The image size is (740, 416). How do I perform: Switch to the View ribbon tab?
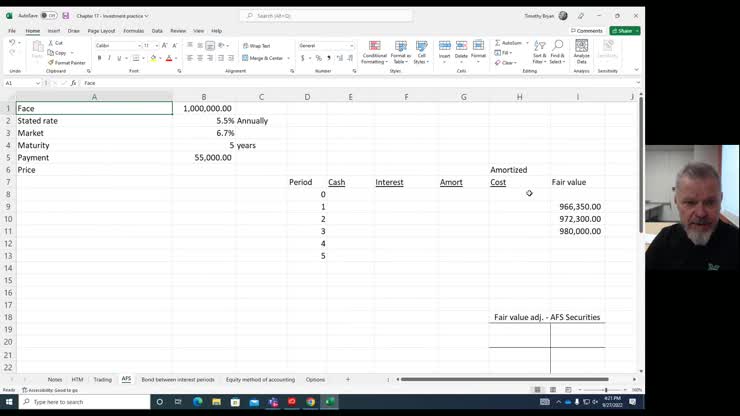[199, 31]
